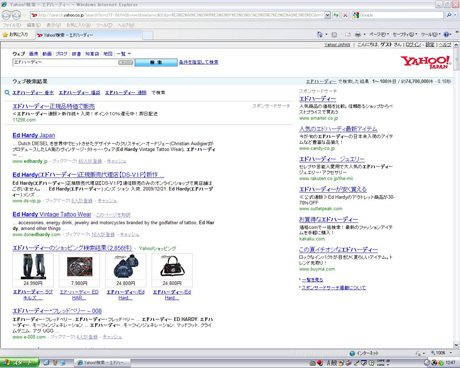
Task: Click the advanced search conditions link
Action: [x=199, y=62]
